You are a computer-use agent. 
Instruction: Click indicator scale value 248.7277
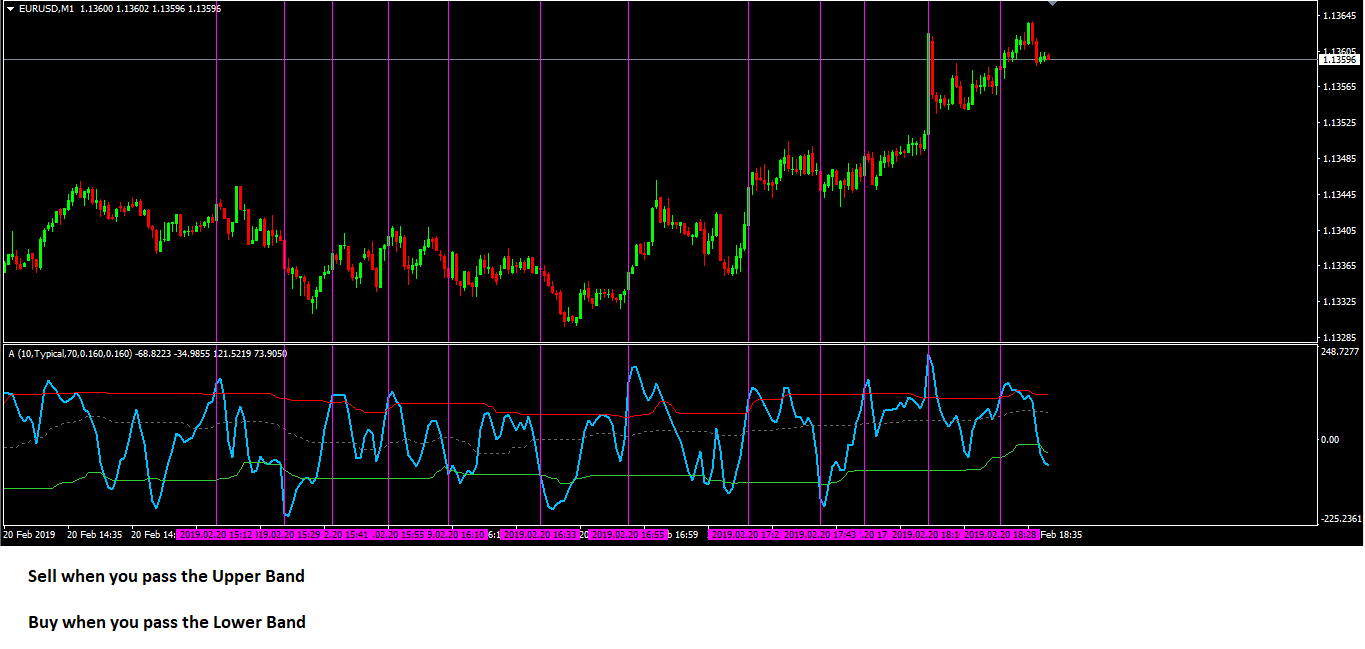tap(1340, 352)
